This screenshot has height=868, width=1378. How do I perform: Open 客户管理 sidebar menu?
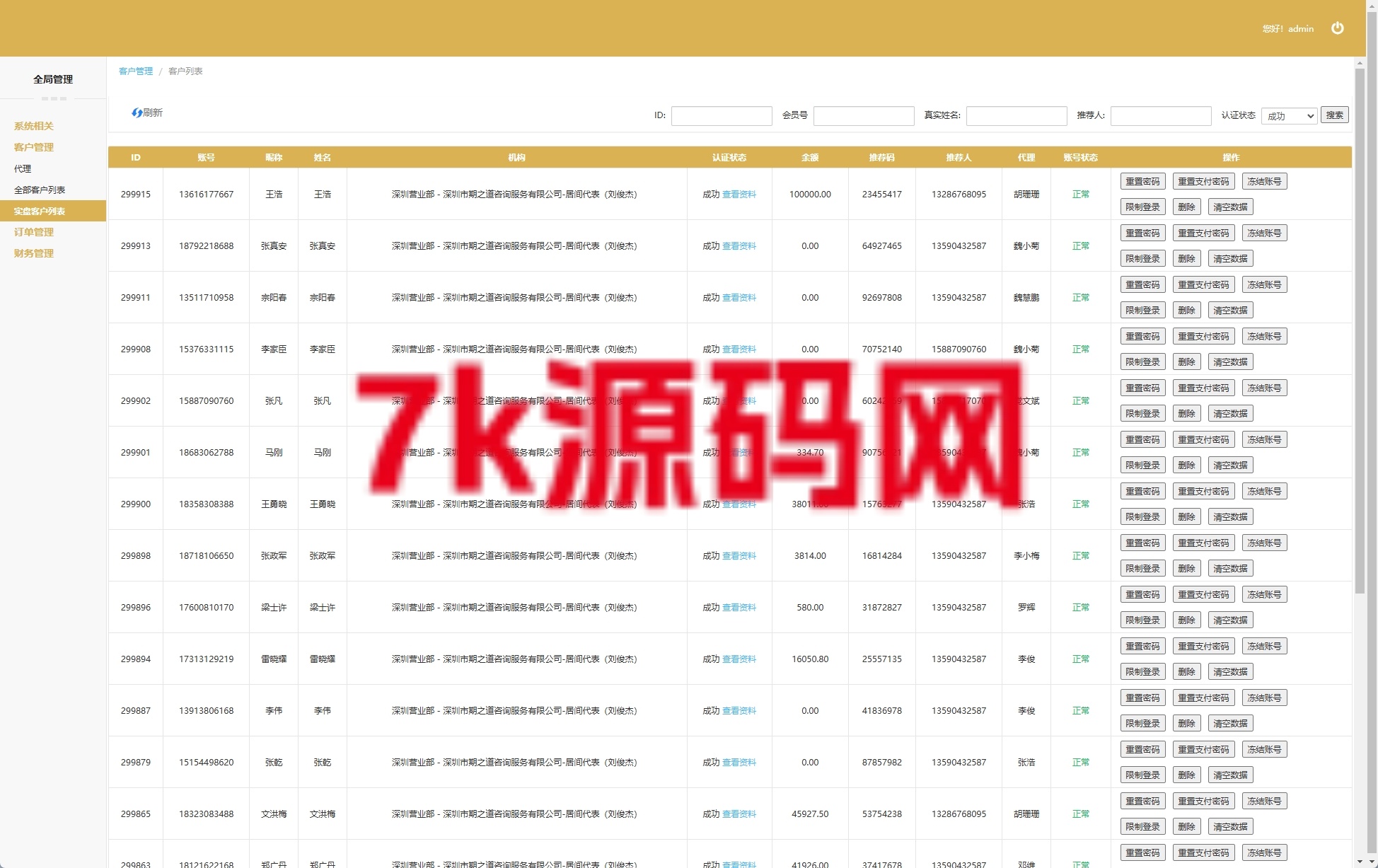(x=34, y=147)
